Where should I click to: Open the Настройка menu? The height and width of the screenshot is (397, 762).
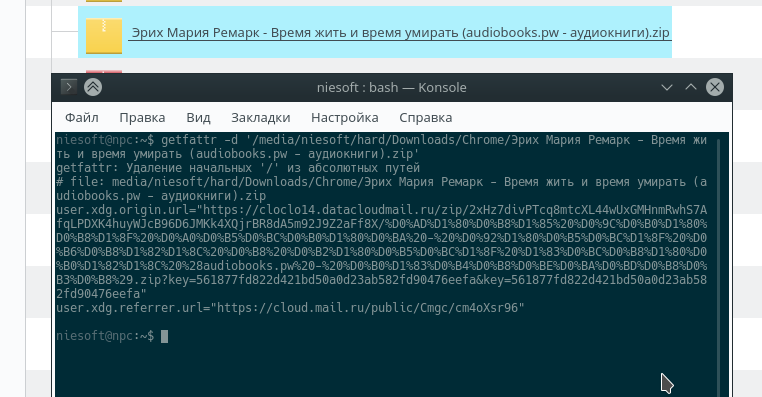(345, 118)
